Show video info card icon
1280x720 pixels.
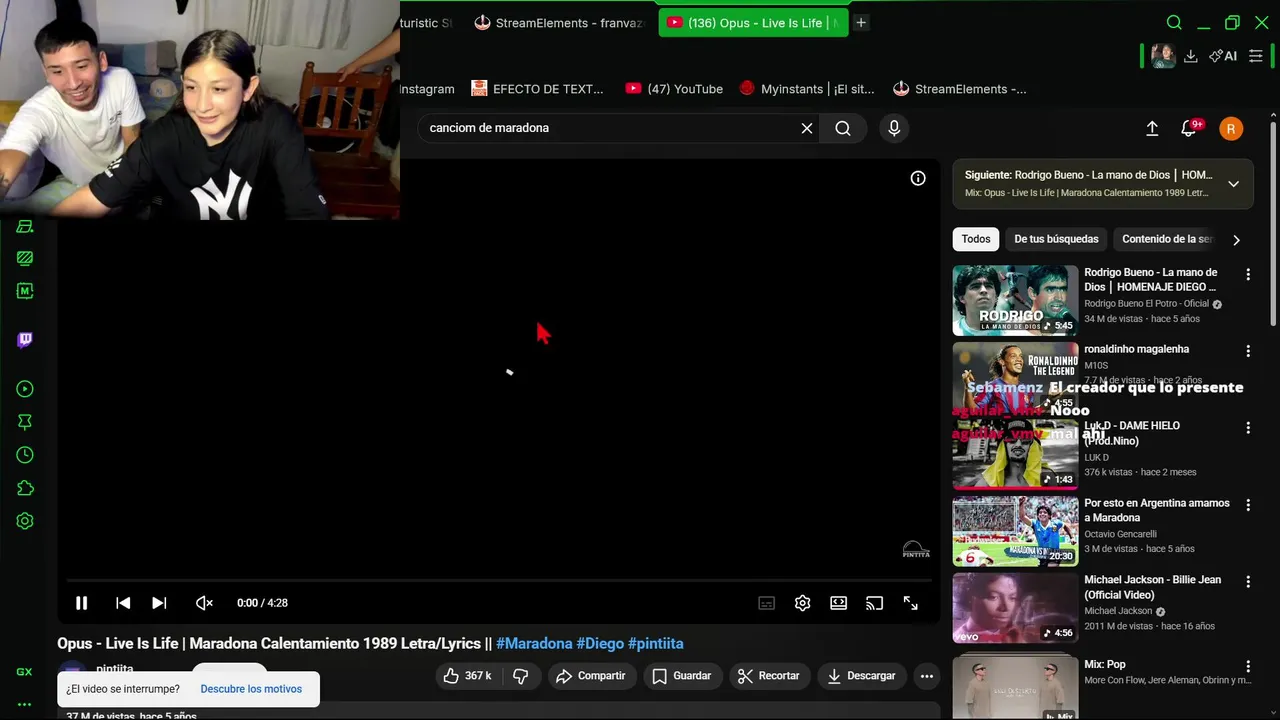click(918, 178)
